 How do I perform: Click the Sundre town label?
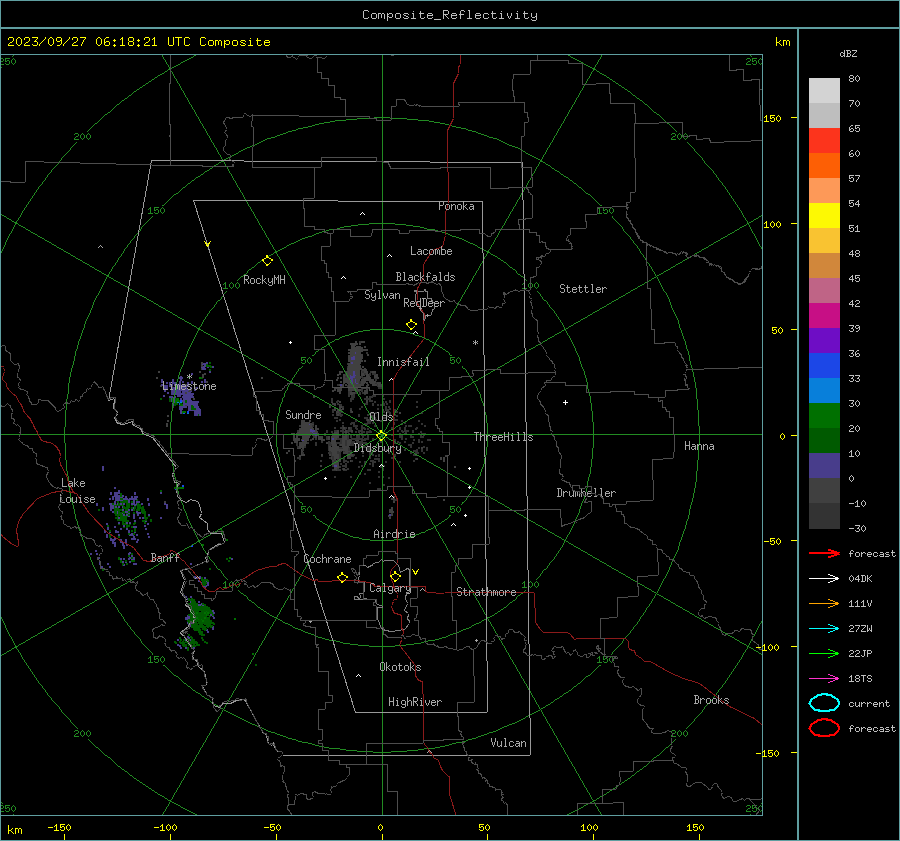(303, 414)
